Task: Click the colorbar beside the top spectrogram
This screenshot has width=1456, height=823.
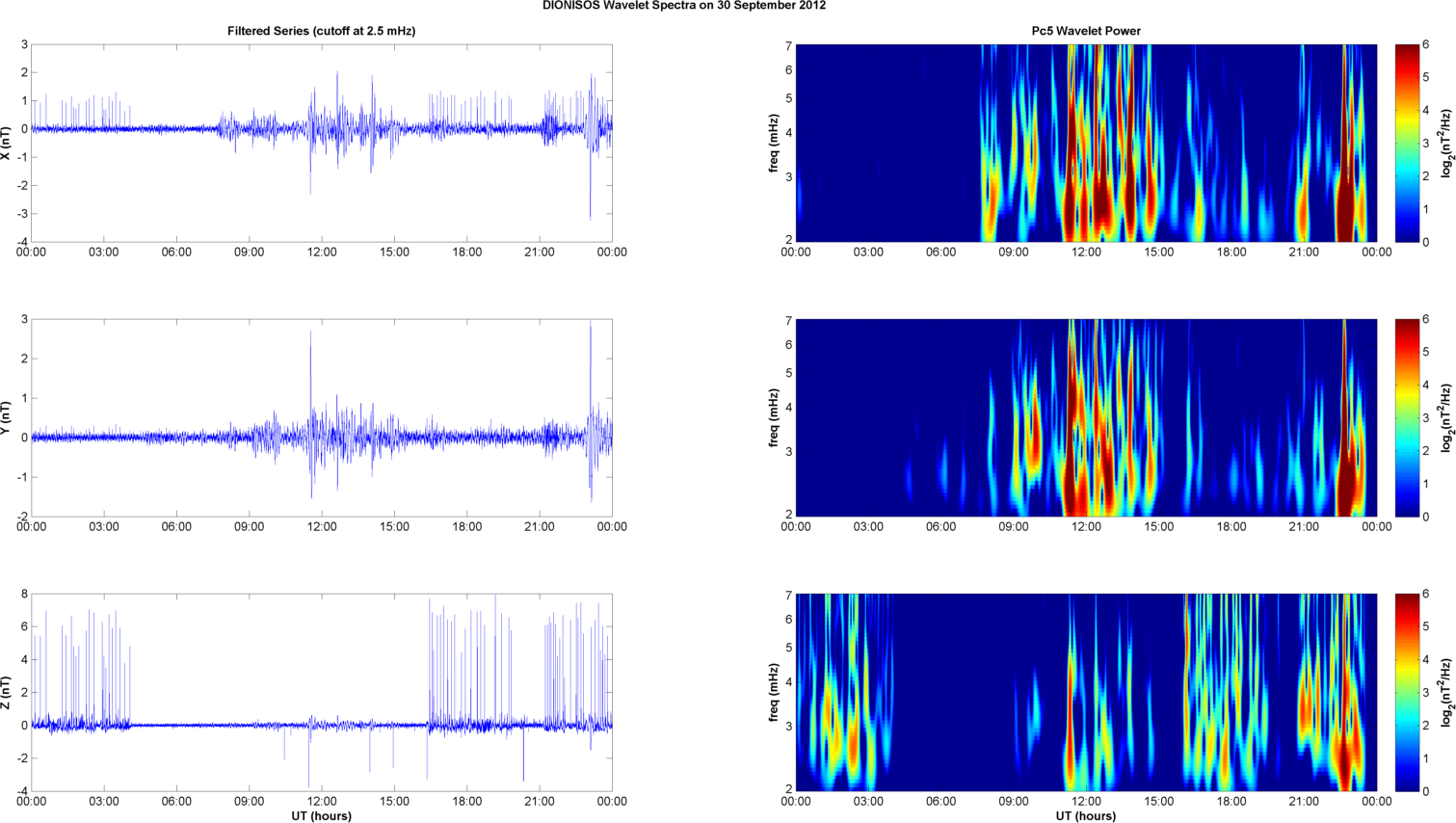Action: tap(1407, 144)
